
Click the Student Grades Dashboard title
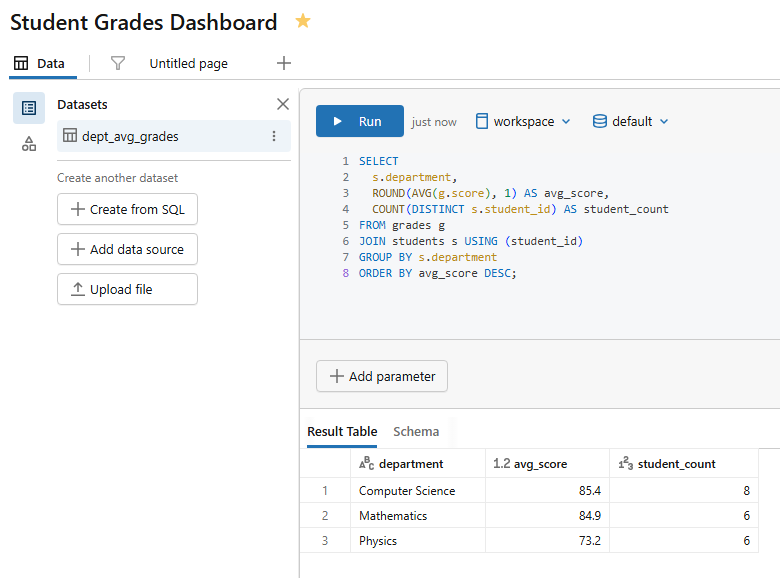[x=144, y=22]
